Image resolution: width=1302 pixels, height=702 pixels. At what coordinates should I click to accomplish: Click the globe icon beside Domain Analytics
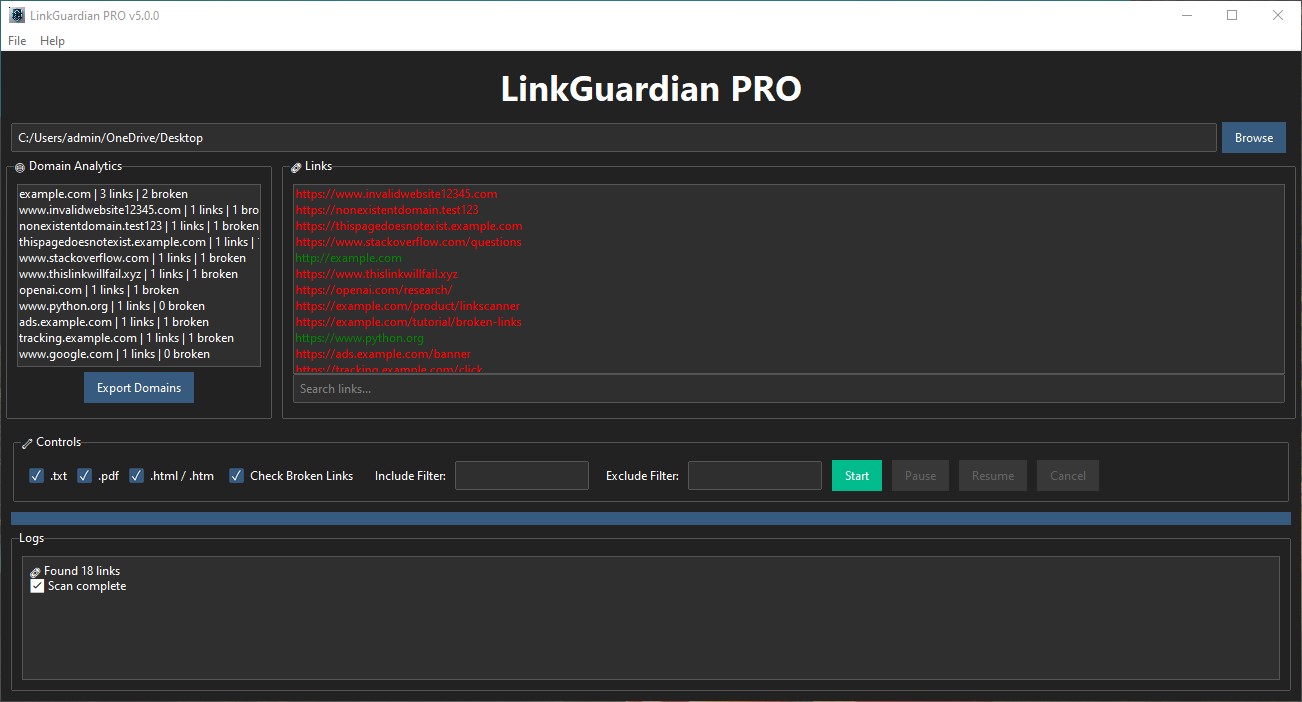click(x=20, y=167)
